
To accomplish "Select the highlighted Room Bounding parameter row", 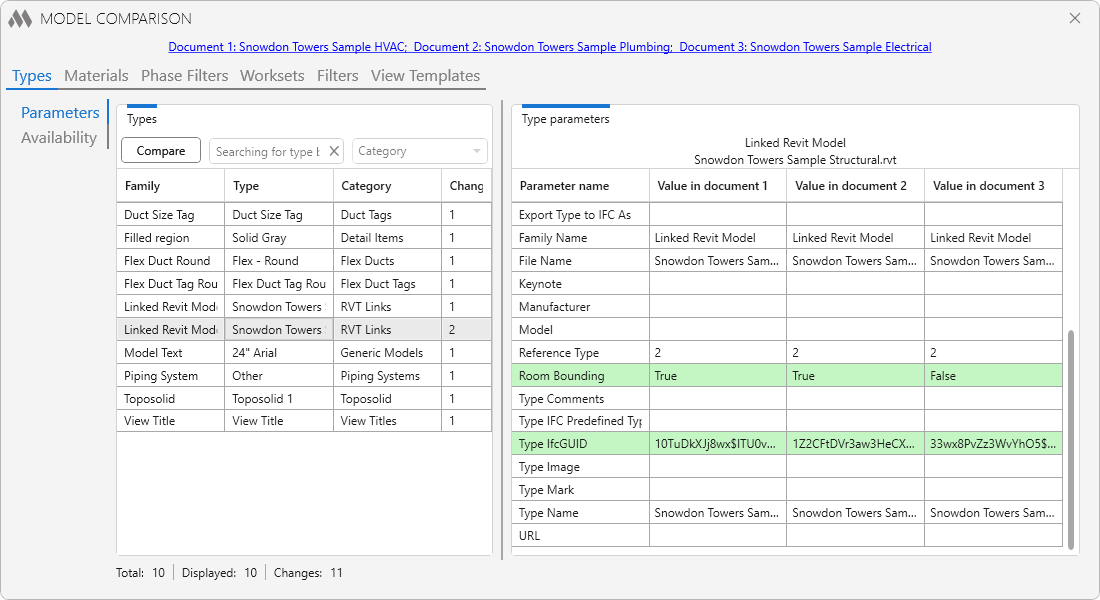I will (787, 375).
